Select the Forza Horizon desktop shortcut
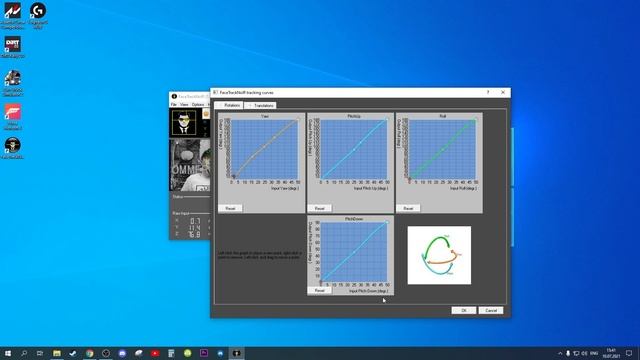This screenshot has width=640, height=360. click(13, 117)
